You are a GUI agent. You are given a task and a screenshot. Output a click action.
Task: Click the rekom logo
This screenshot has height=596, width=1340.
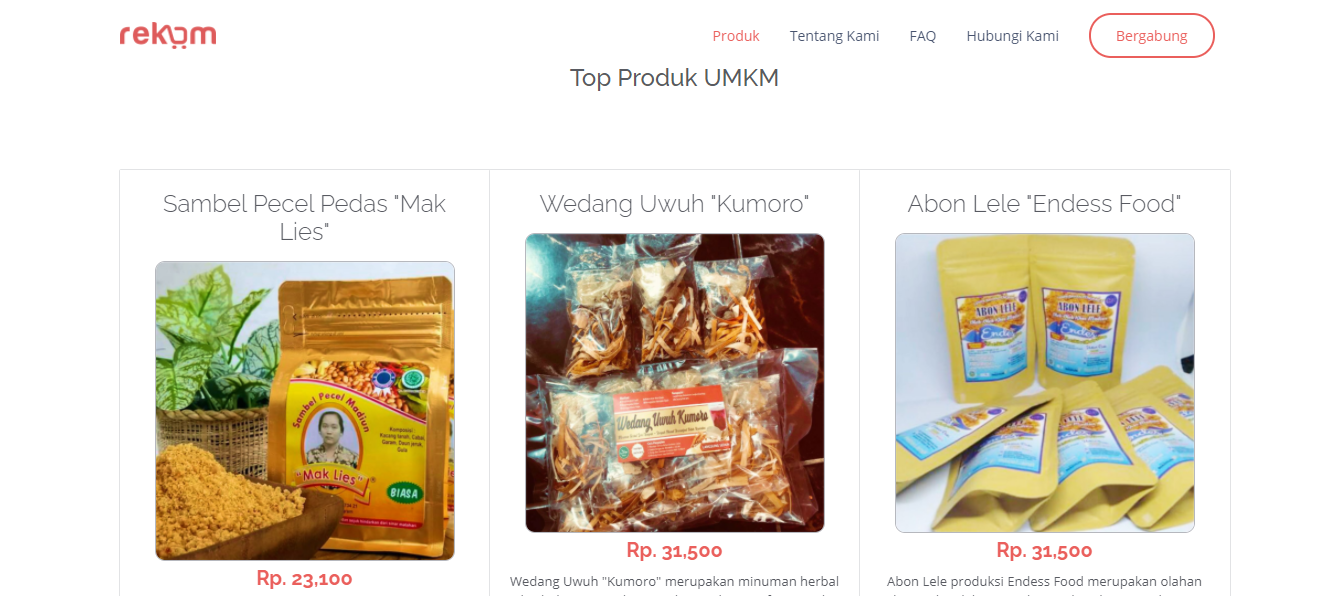pyautogui.click(x=168, y=35)
